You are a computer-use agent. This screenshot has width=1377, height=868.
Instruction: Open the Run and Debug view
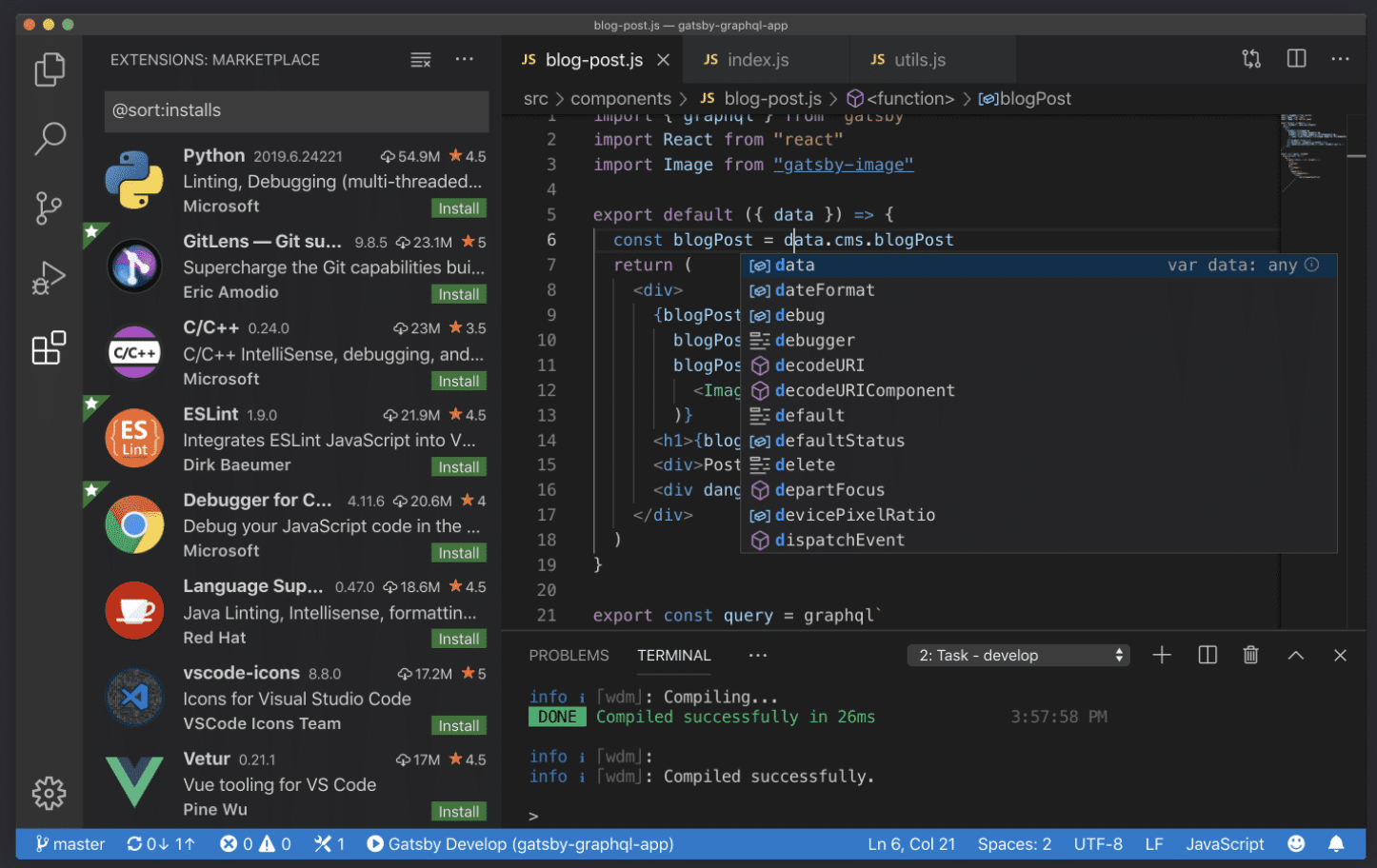click(x=50, y=278)
